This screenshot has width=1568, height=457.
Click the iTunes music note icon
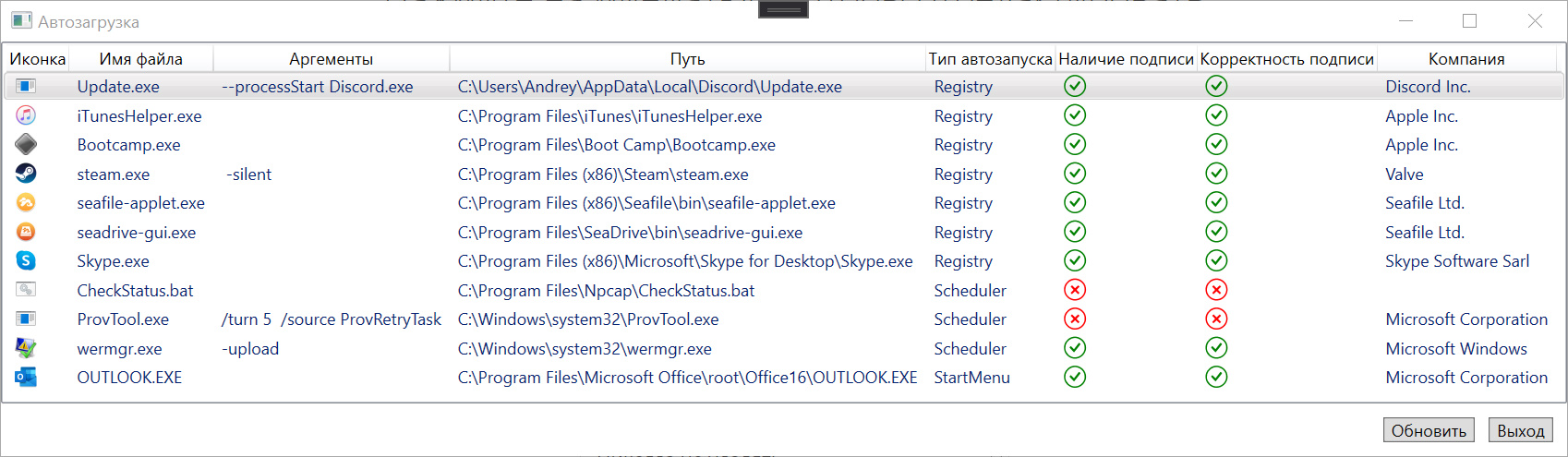coord(26,115)
